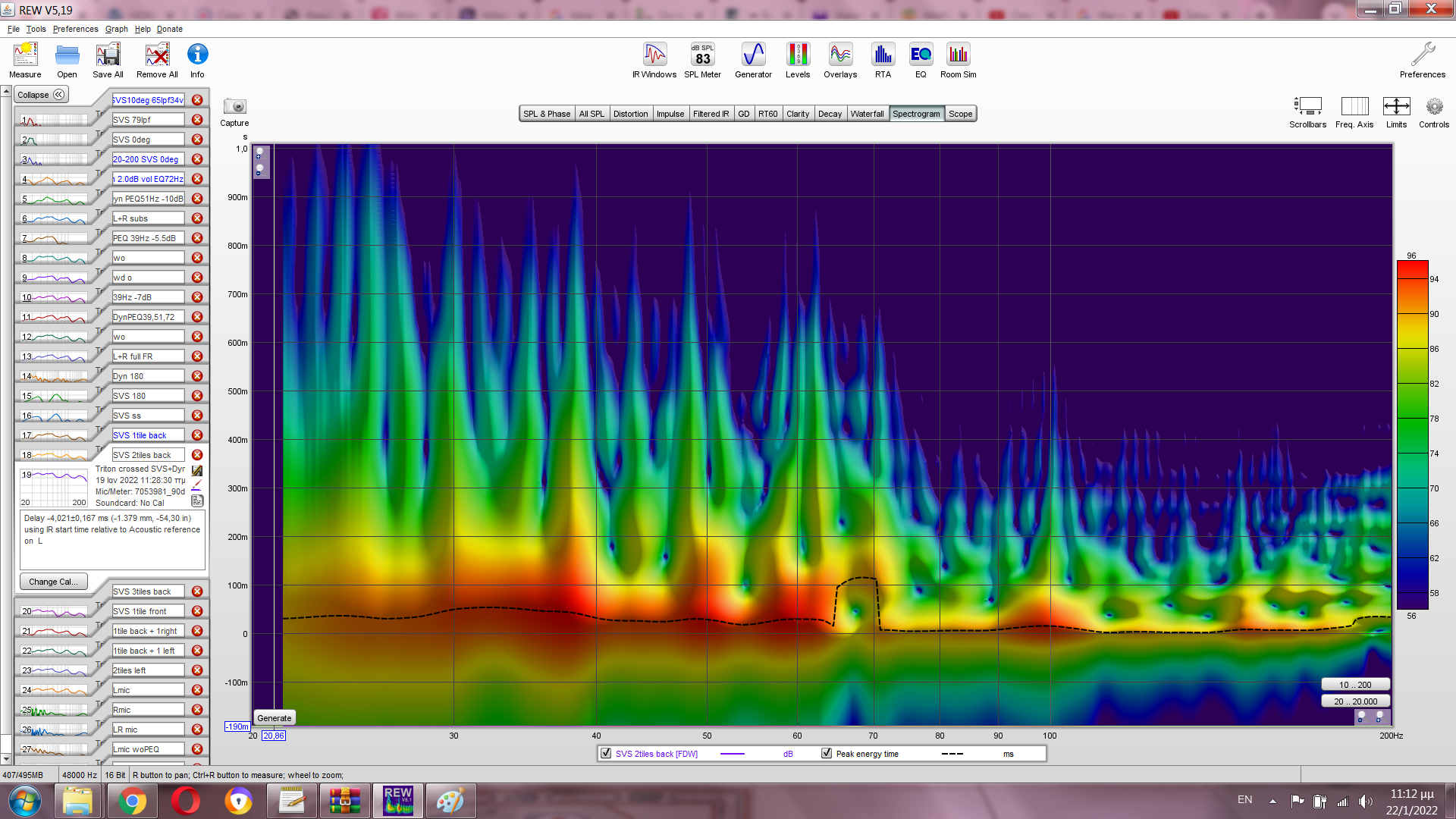This screenshot has height=819, width=1456.
Task: Click the spectrogram color scale bar
Action: coord(1412,435)
